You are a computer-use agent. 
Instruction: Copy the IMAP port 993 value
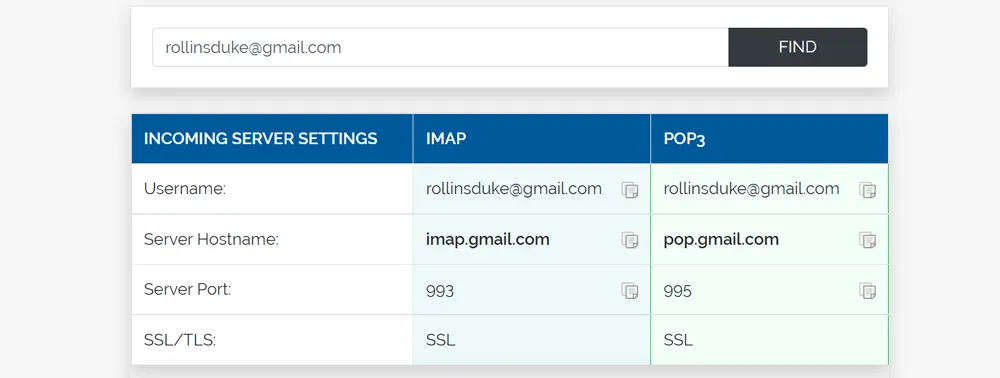(630, 291)
